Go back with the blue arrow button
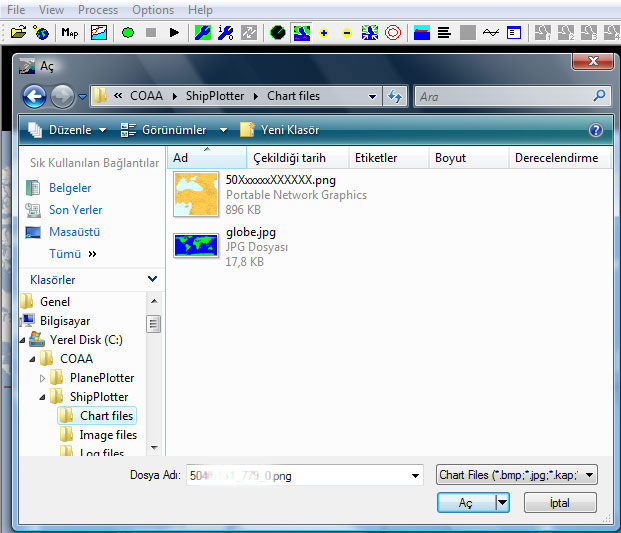 tap(34, 96)
